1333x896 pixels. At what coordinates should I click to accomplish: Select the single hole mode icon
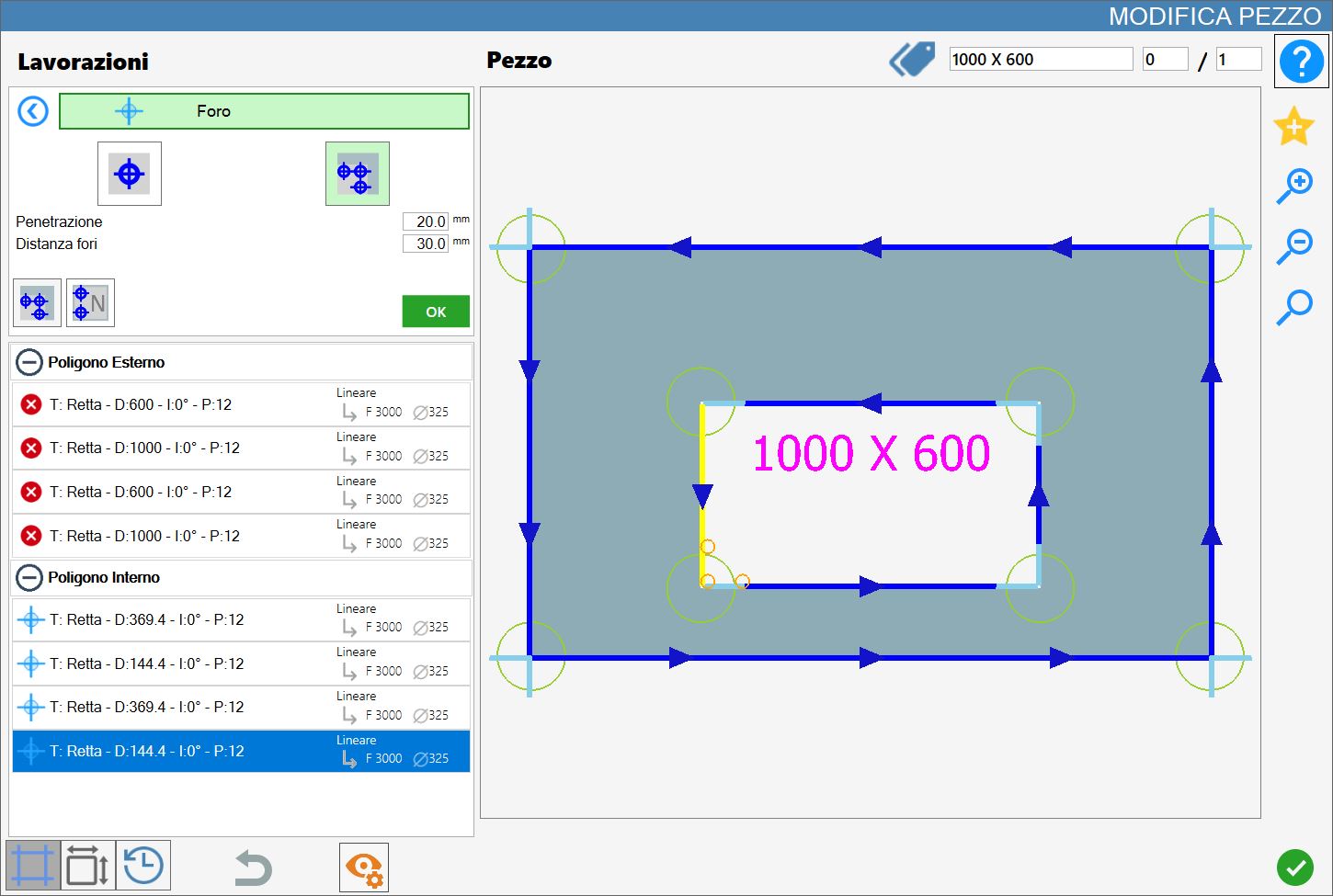pyautogui.click(x=130, y=174)
